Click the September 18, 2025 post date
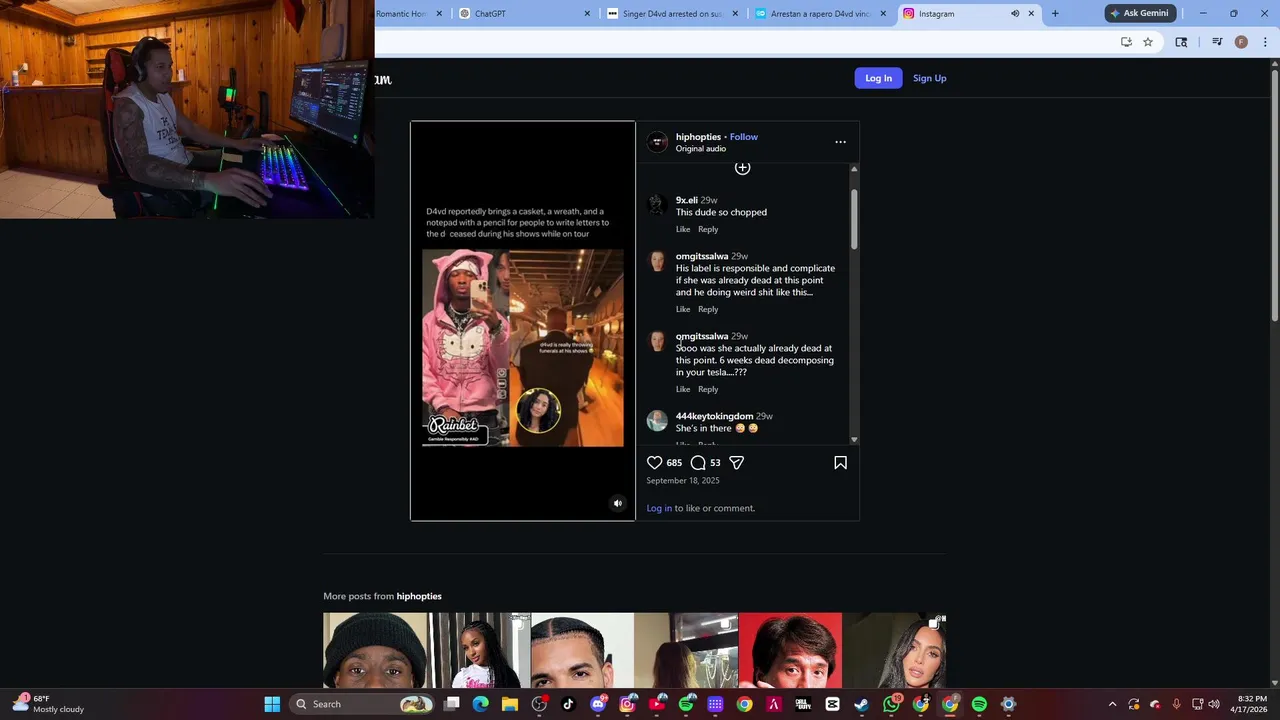The image size is (1280, 720). tap(683, 481)
